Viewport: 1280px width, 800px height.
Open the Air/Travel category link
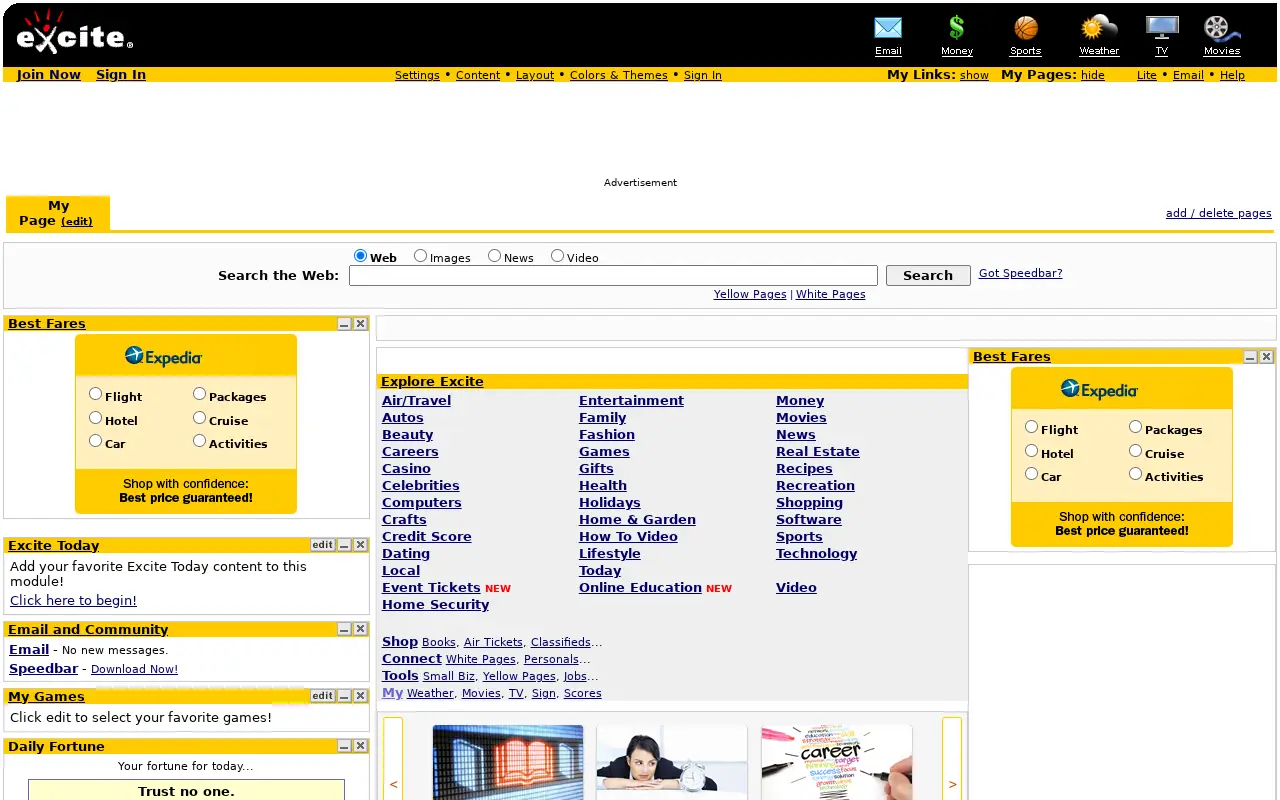[416, 401]
